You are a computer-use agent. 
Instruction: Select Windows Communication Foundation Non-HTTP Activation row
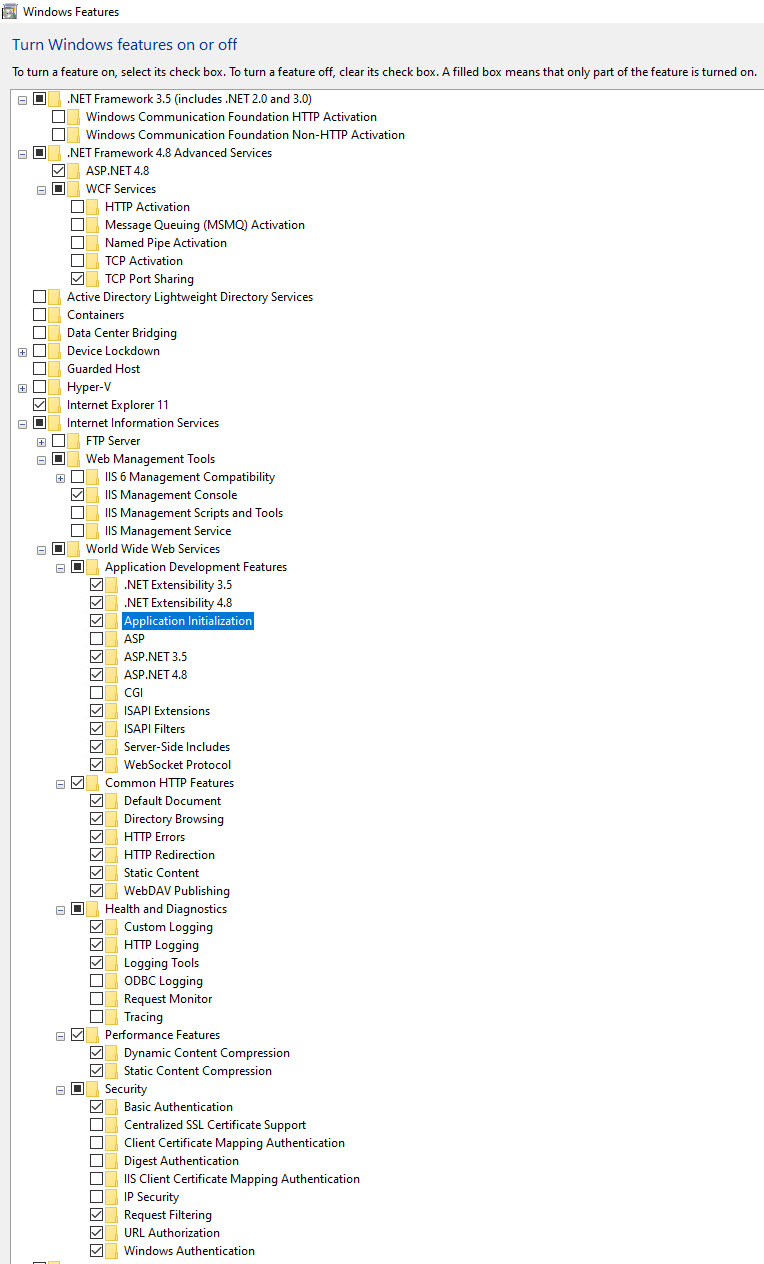coord(245,135)
